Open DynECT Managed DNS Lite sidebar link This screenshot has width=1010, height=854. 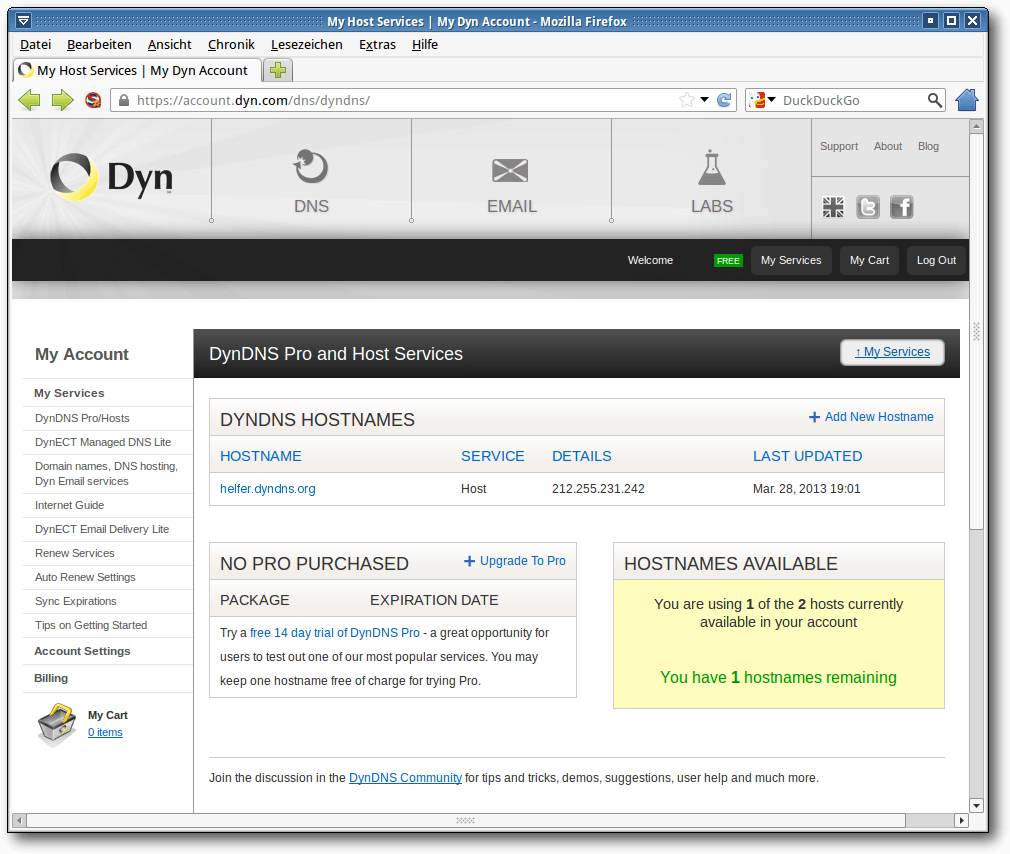pyautogui.click(x=103, y=442)
